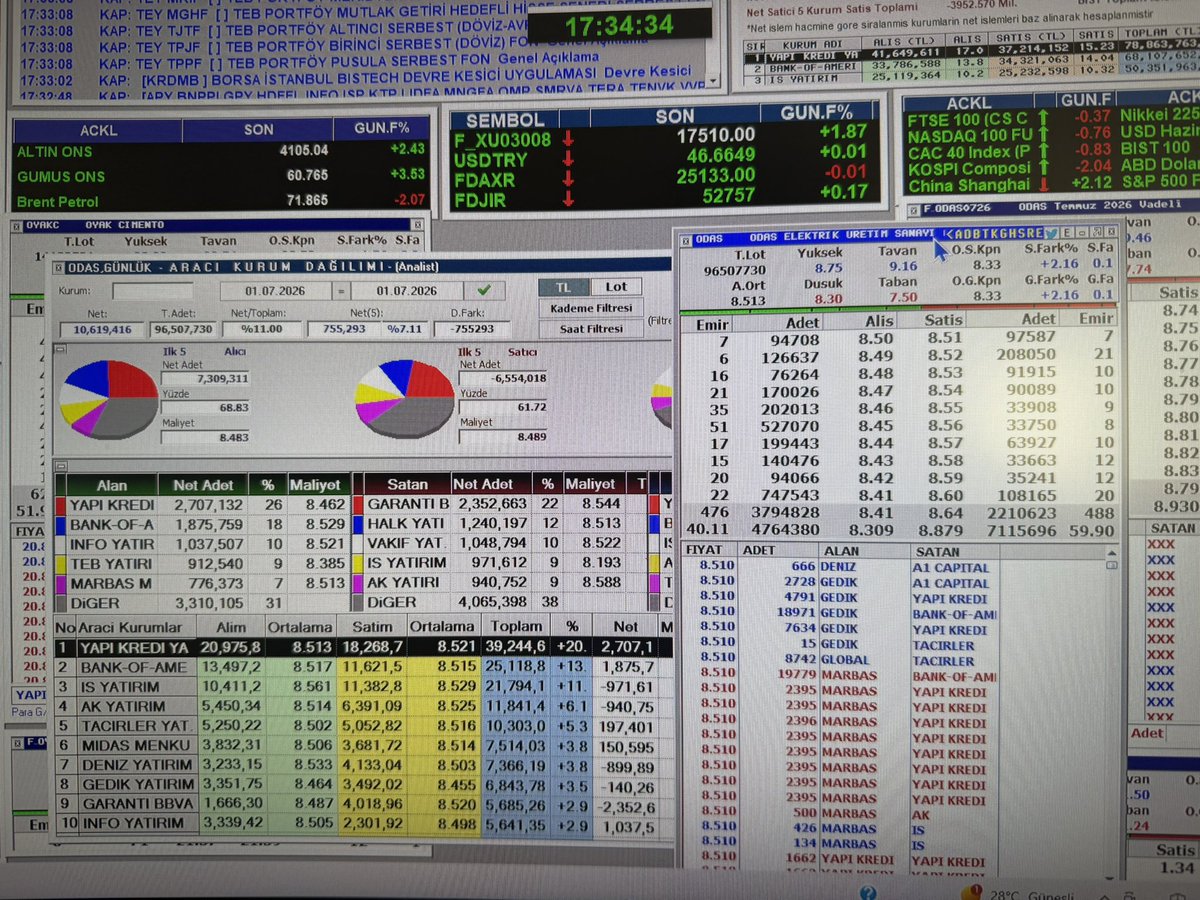1200x900 pixels.
Task: Click the magenta swatch beside MARBAS M
Action: tap(60, 583)
